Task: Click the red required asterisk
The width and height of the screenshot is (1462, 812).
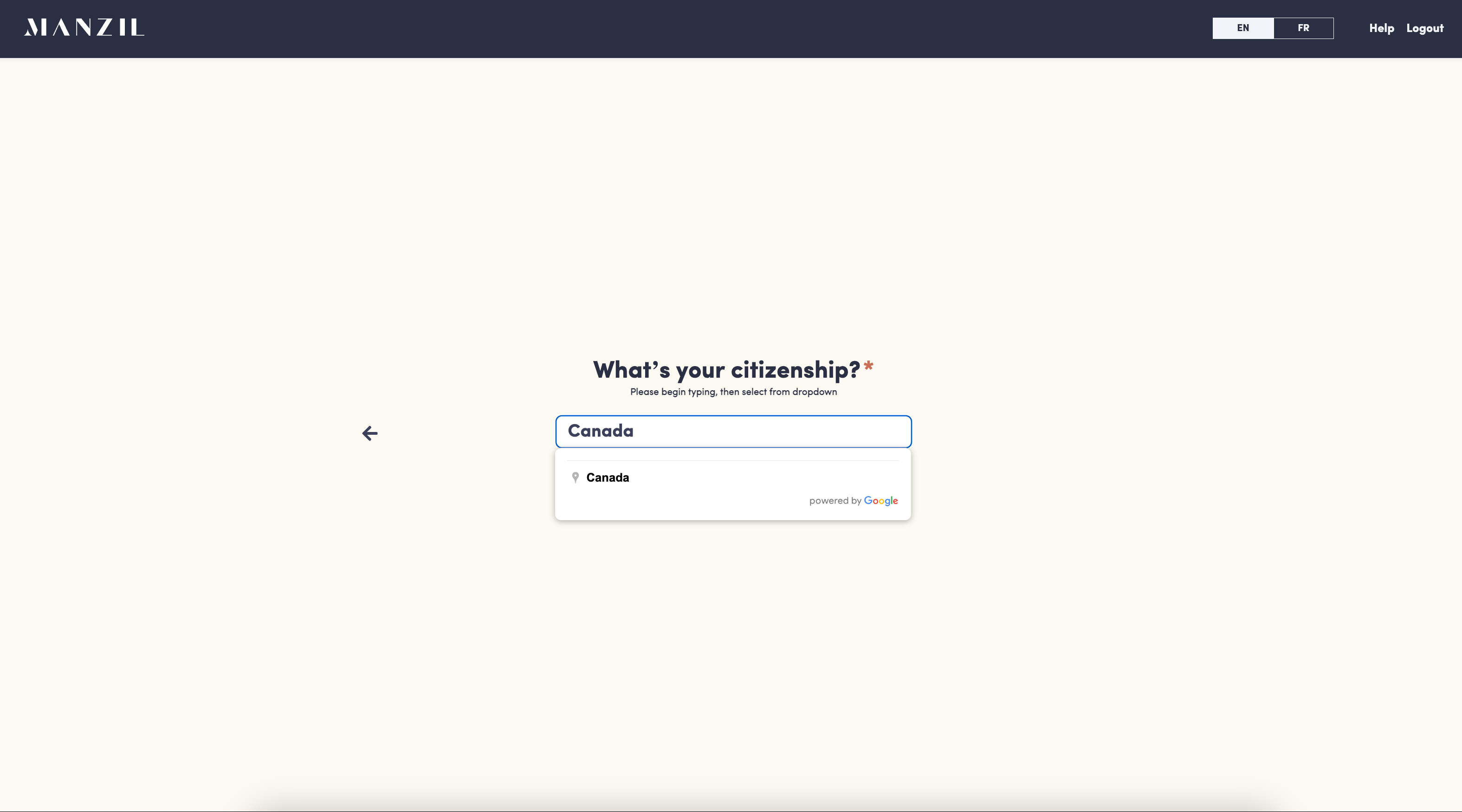Action: 868,366
